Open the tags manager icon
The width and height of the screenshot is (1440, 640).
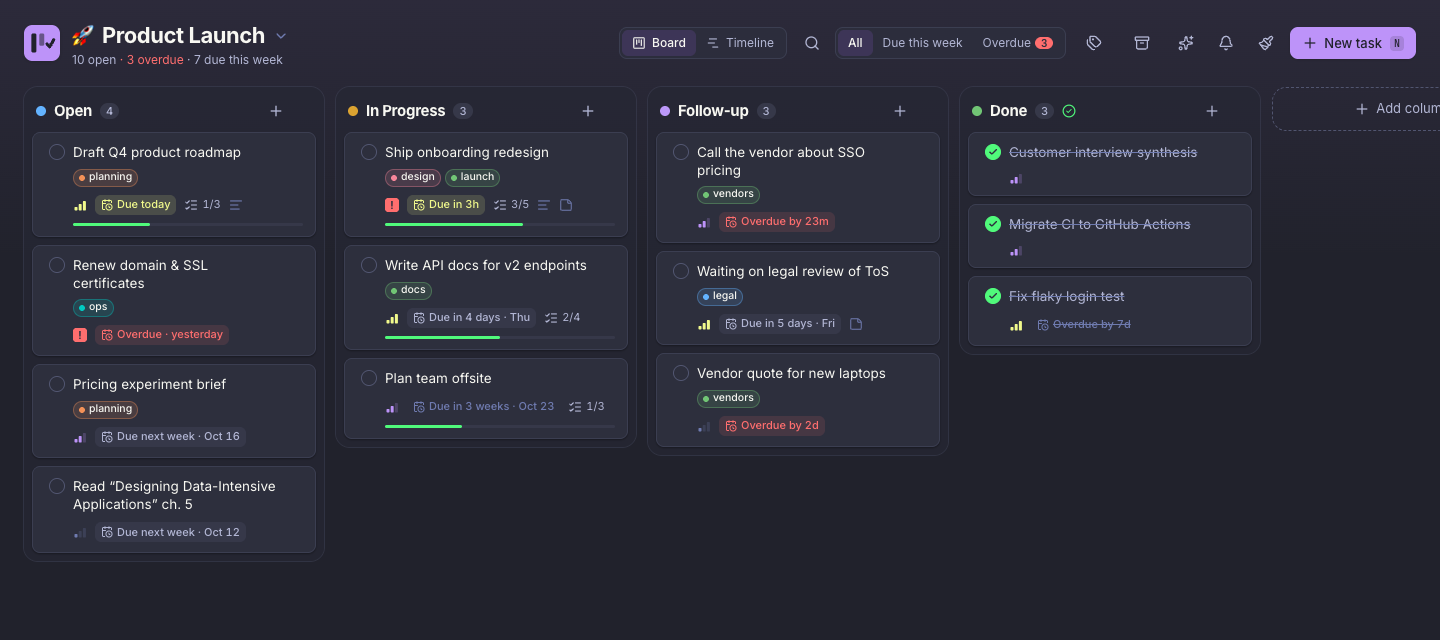click(1094, 43)
